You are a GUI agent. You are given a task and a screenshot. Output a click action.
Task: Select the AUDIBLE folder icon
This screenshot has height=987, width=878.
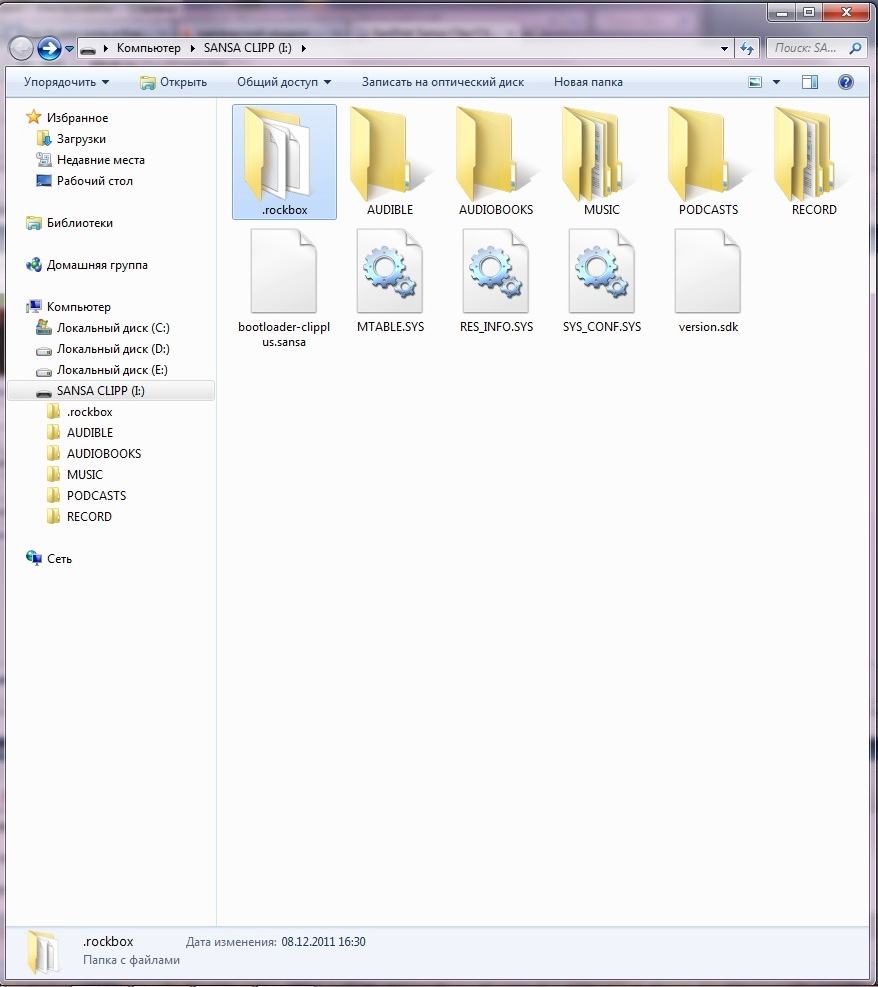coord(389,152)
